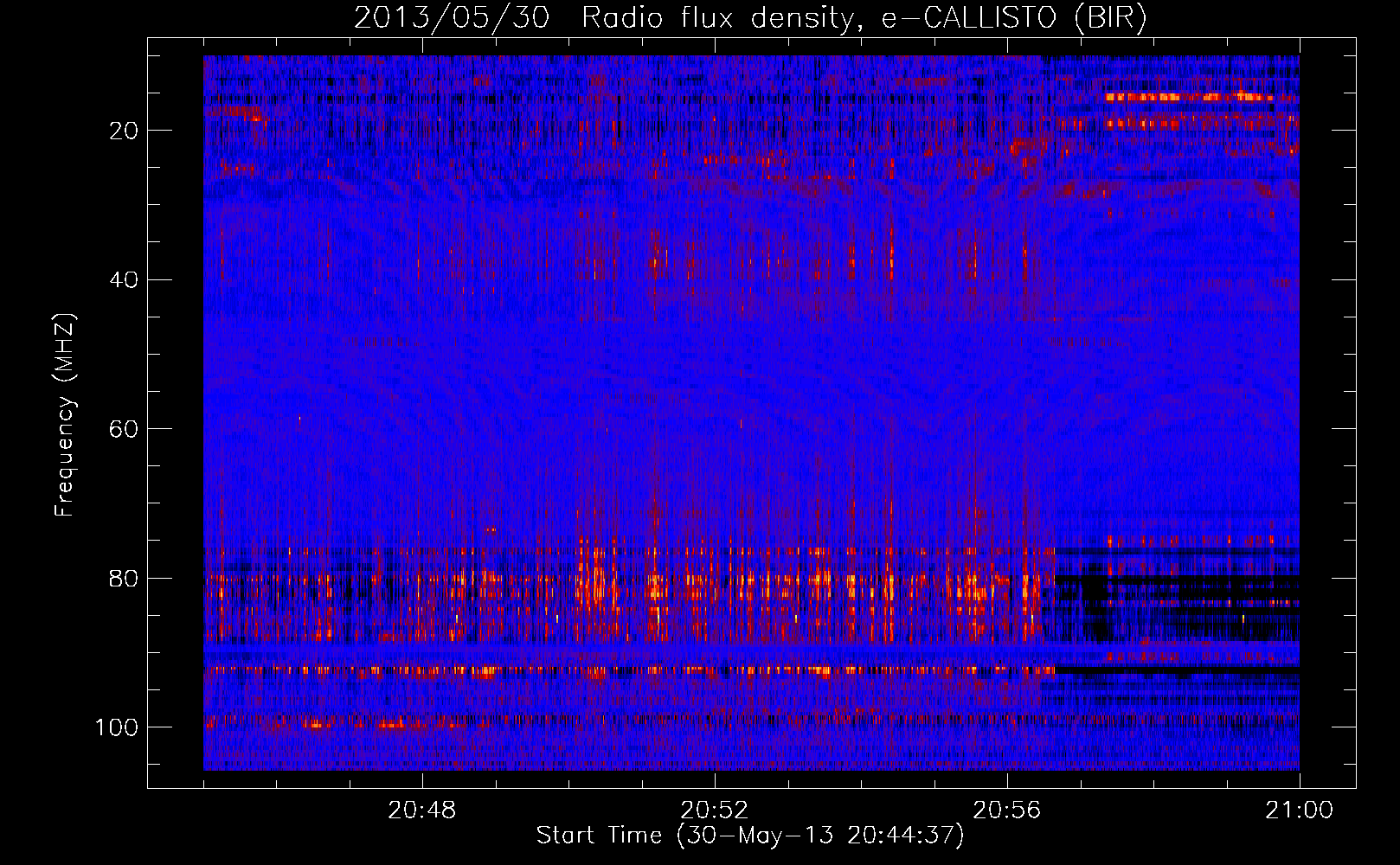Click the plot title "2013/05/30 Radio flux density, e-CALLISTO (BIR)"
Image resolution: width=1400 pixels, height=865 pixels.
[750, 18]
